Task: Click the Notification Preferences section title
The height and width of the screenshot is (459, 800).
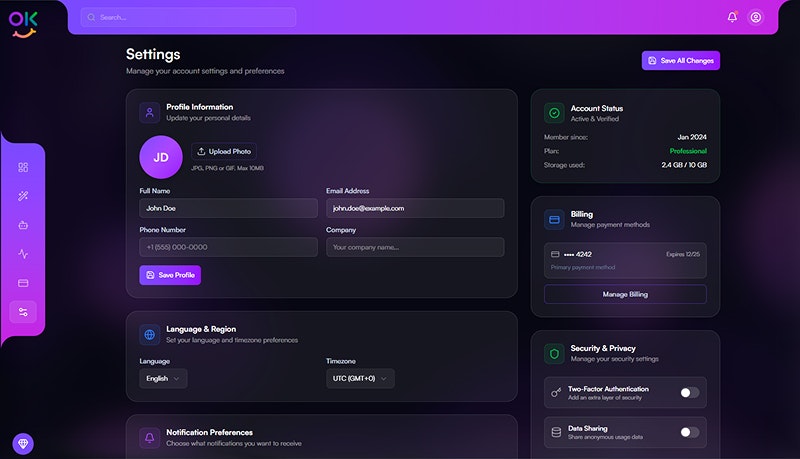Action: [x=209, y=432]
